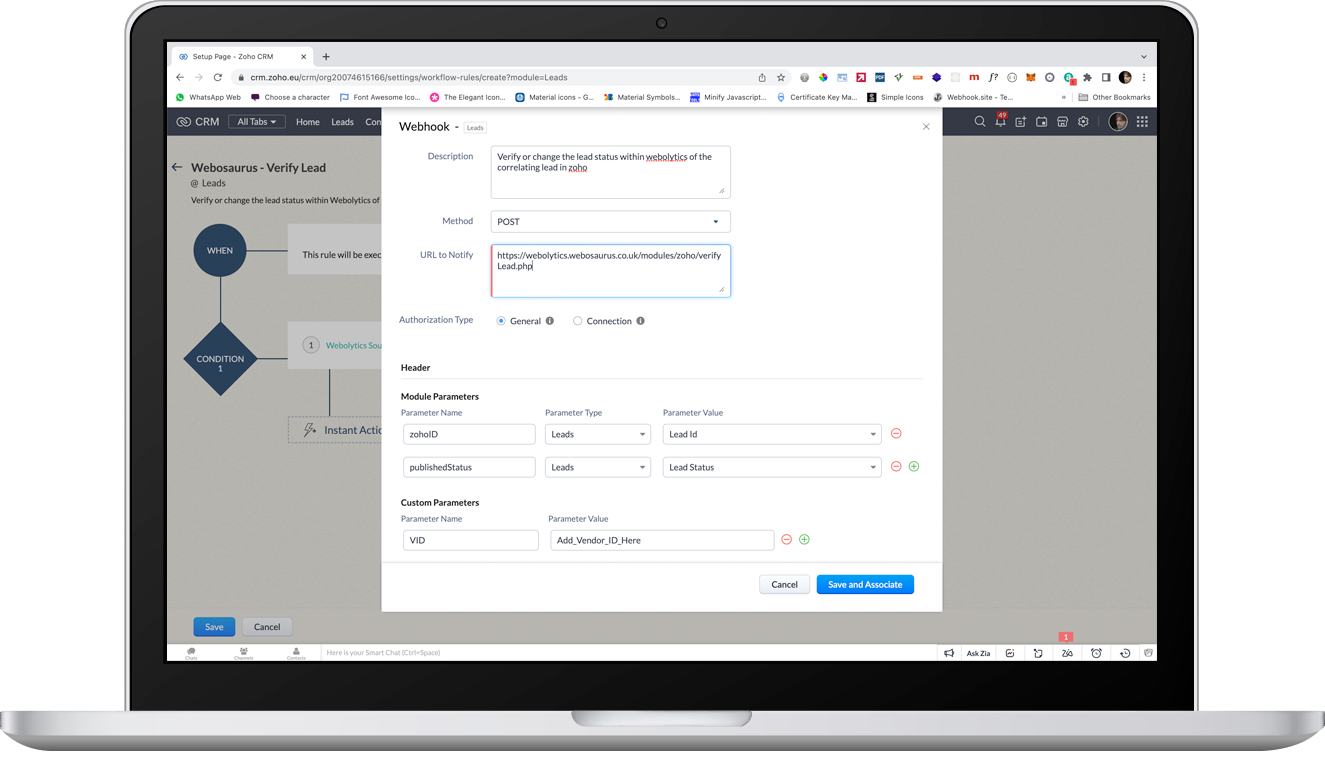This screenshot has height=780, width=1325.
Task: Open the apps grid launcher icon
Action: 1142,122
